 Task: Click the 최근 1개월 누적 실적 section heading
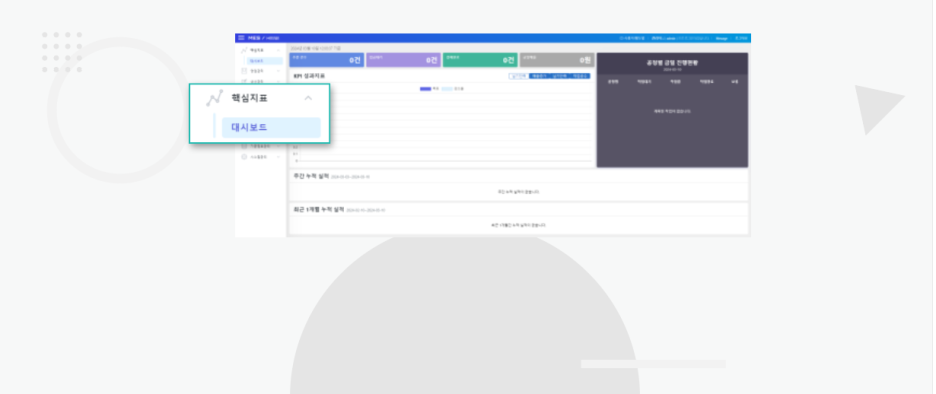(318, 210)
